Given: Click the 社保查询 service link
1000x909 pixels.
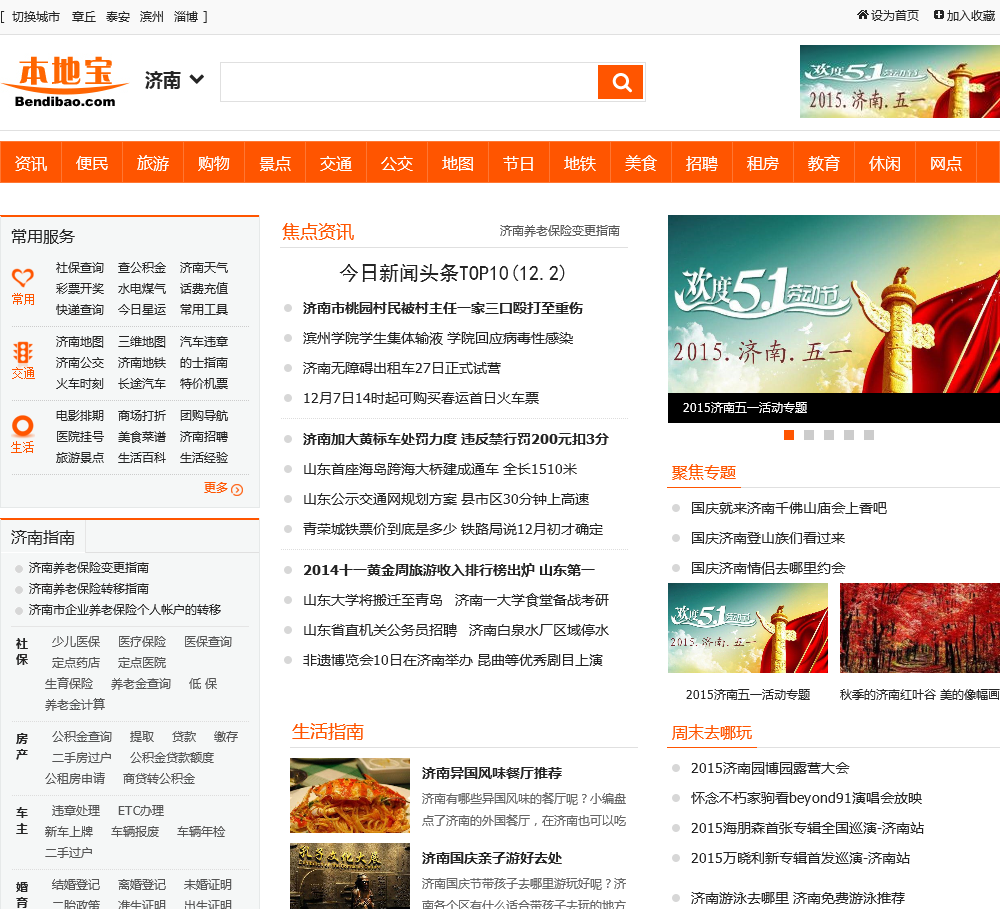Looking at the screenshot, I should [80, 268].
